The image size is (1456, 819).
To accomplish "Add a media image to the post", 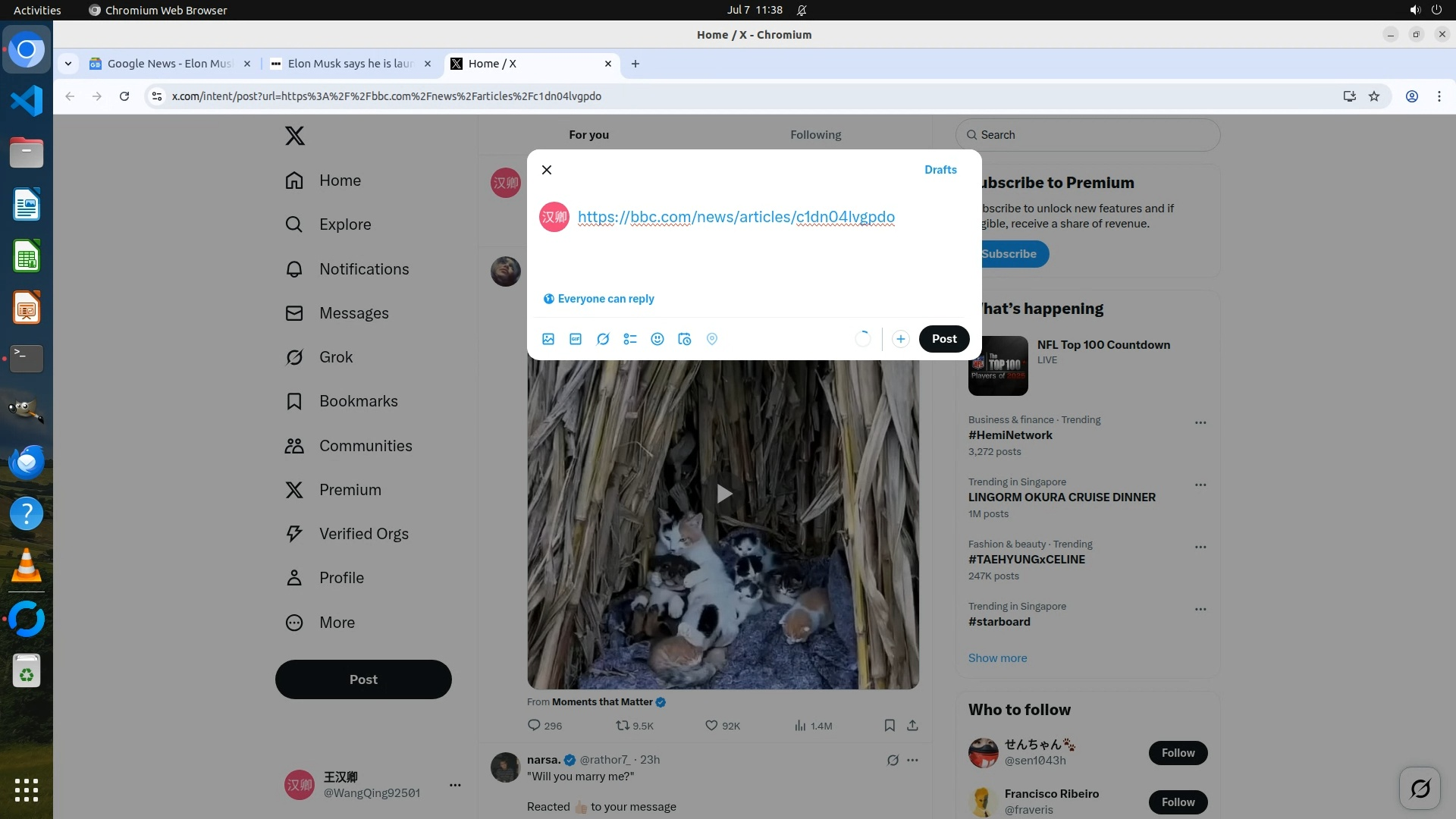I will pos(548,339).
